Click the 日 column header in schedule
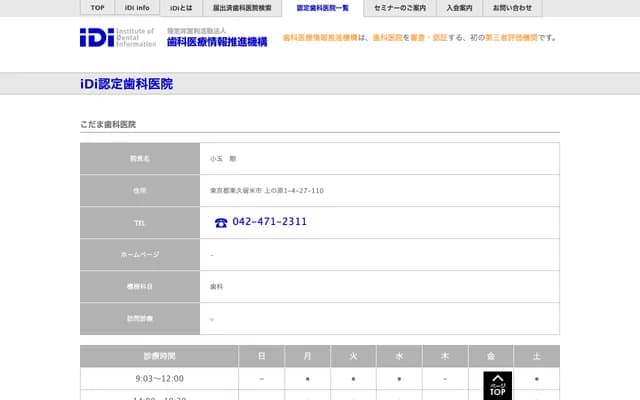 pos(261,356)
